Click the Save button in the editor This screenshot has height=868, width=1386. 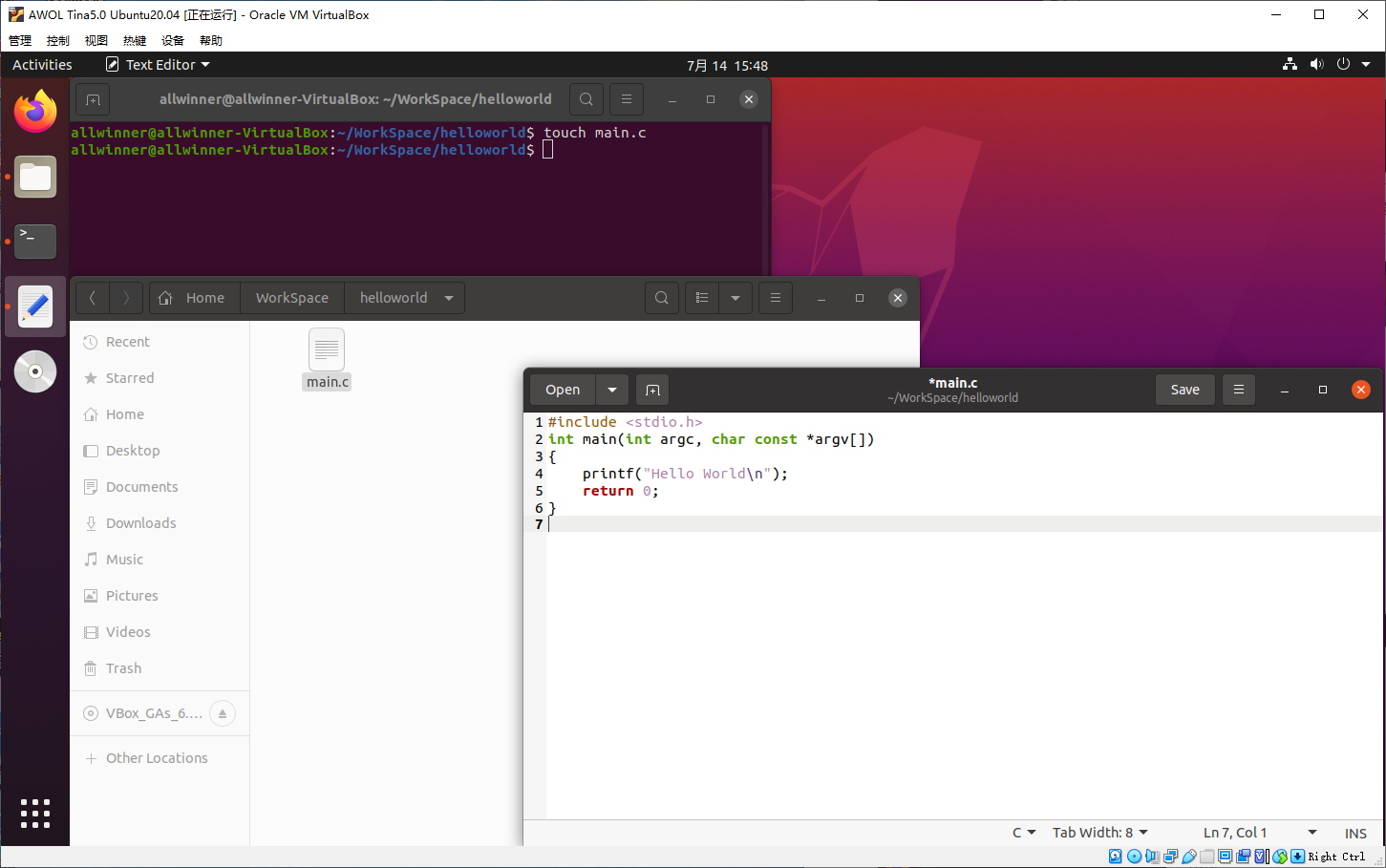(x=1184, y=389)
